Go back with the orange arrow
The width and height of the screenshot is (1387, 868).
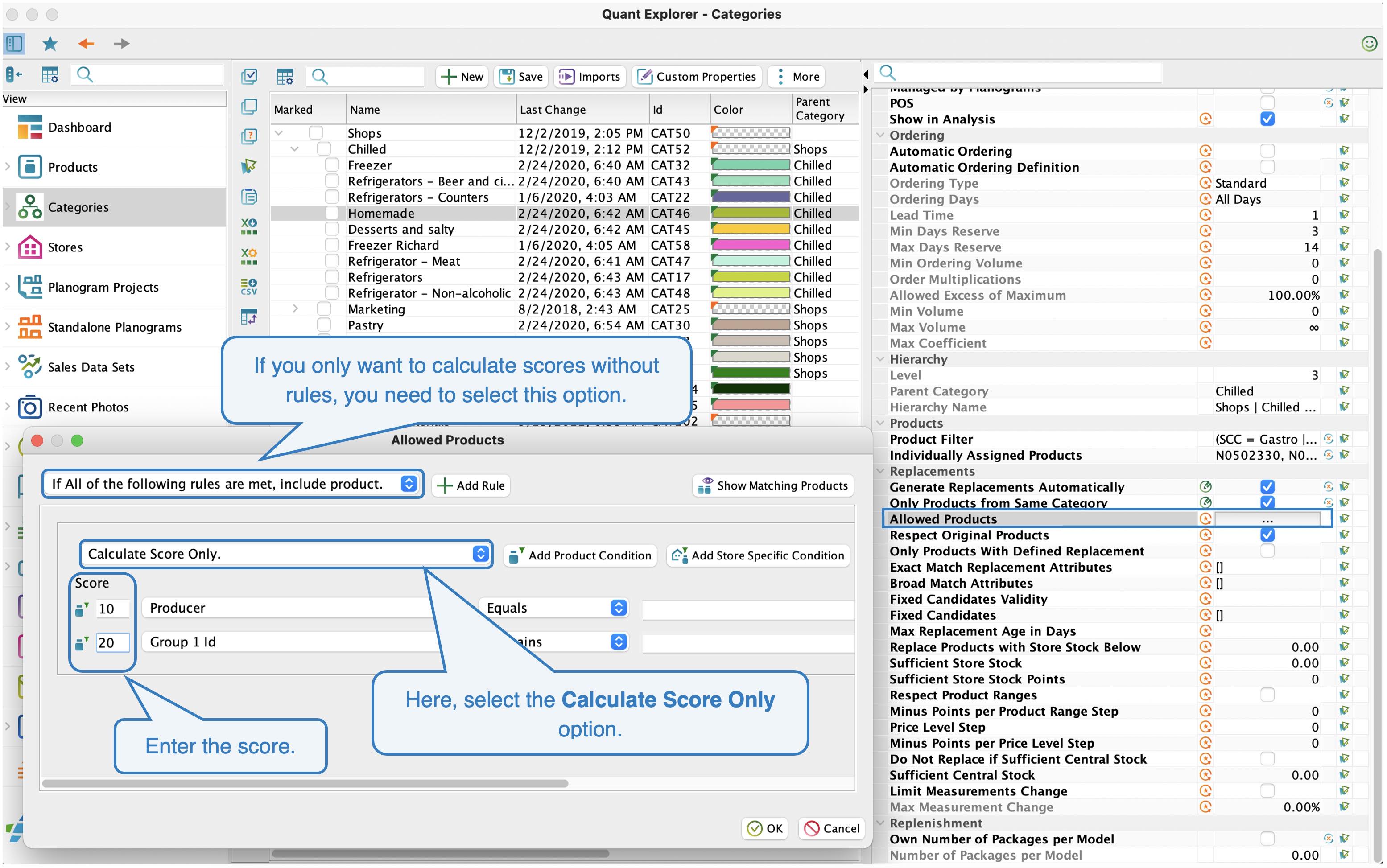[x=86, y=44]
